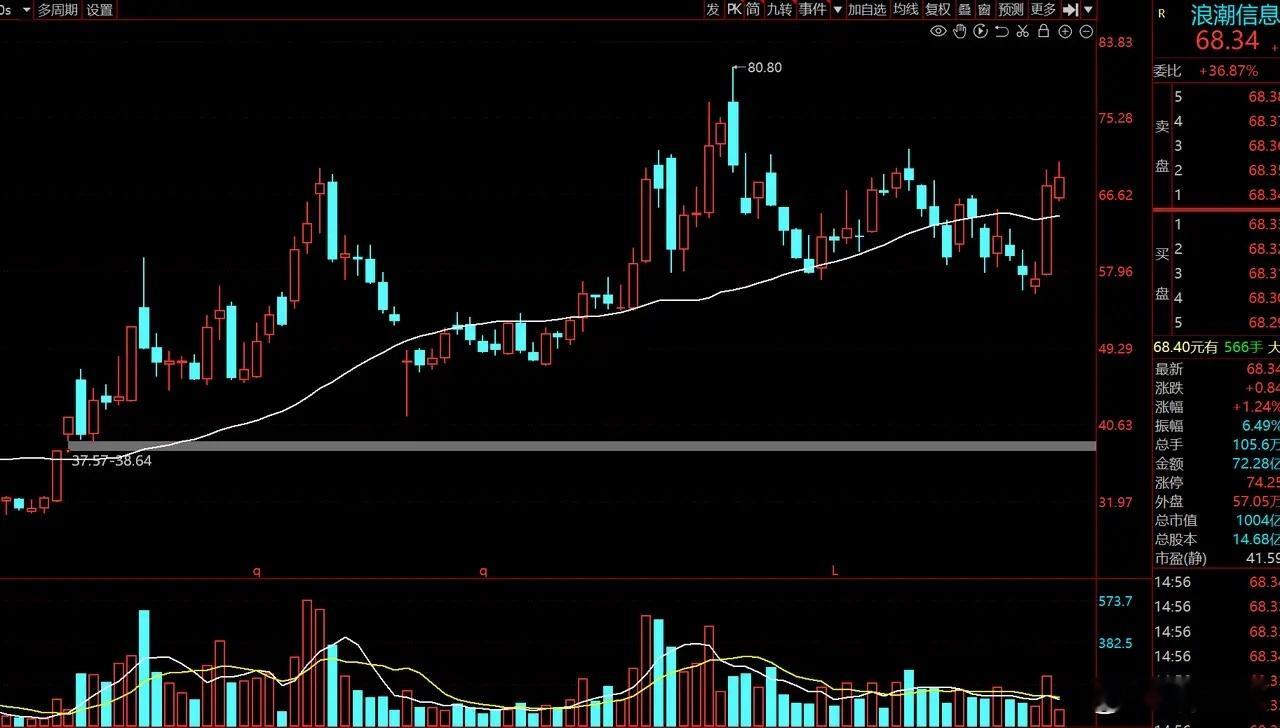Zoom out with the minus circle icon
Screen dimensions: 1280x728
1086,31
